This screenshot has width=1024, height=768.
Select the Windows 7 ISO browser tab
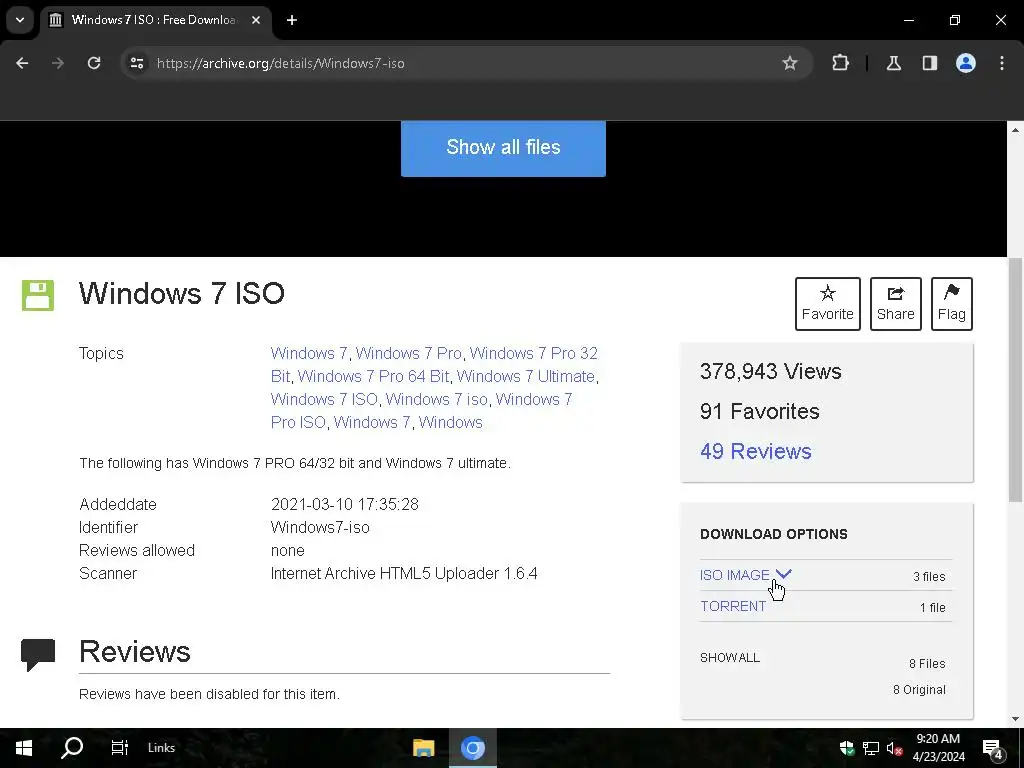[x=155, y=20]
